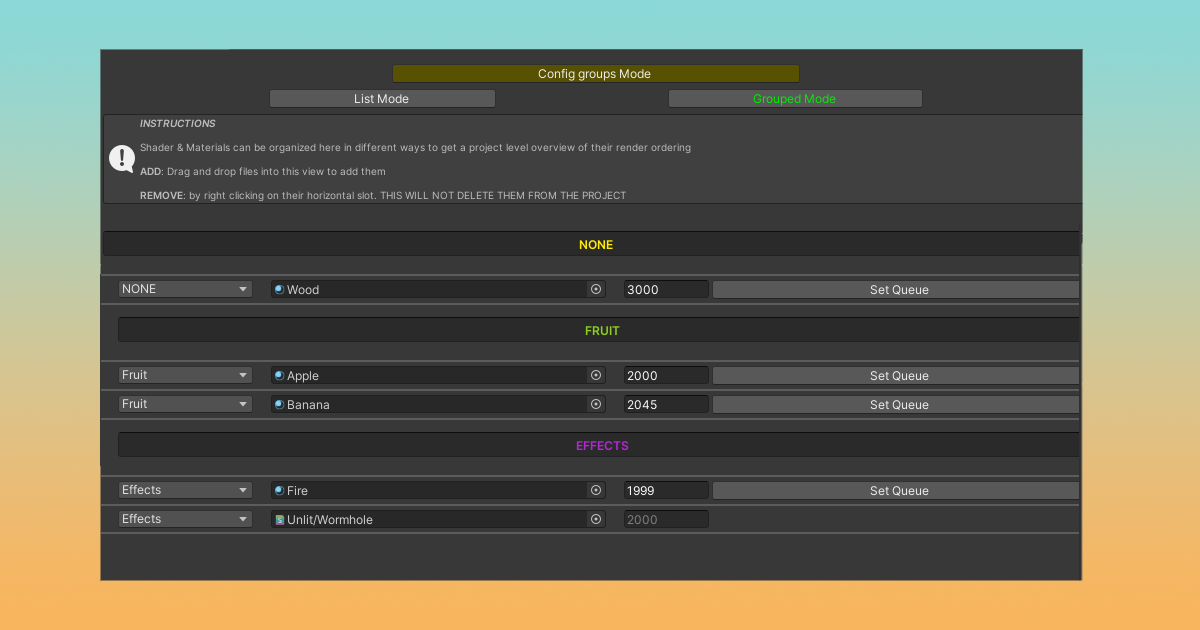Click the INSTRUCTIONS heading text
Viewport: 1200px width, 630px height.
[177, 124]
